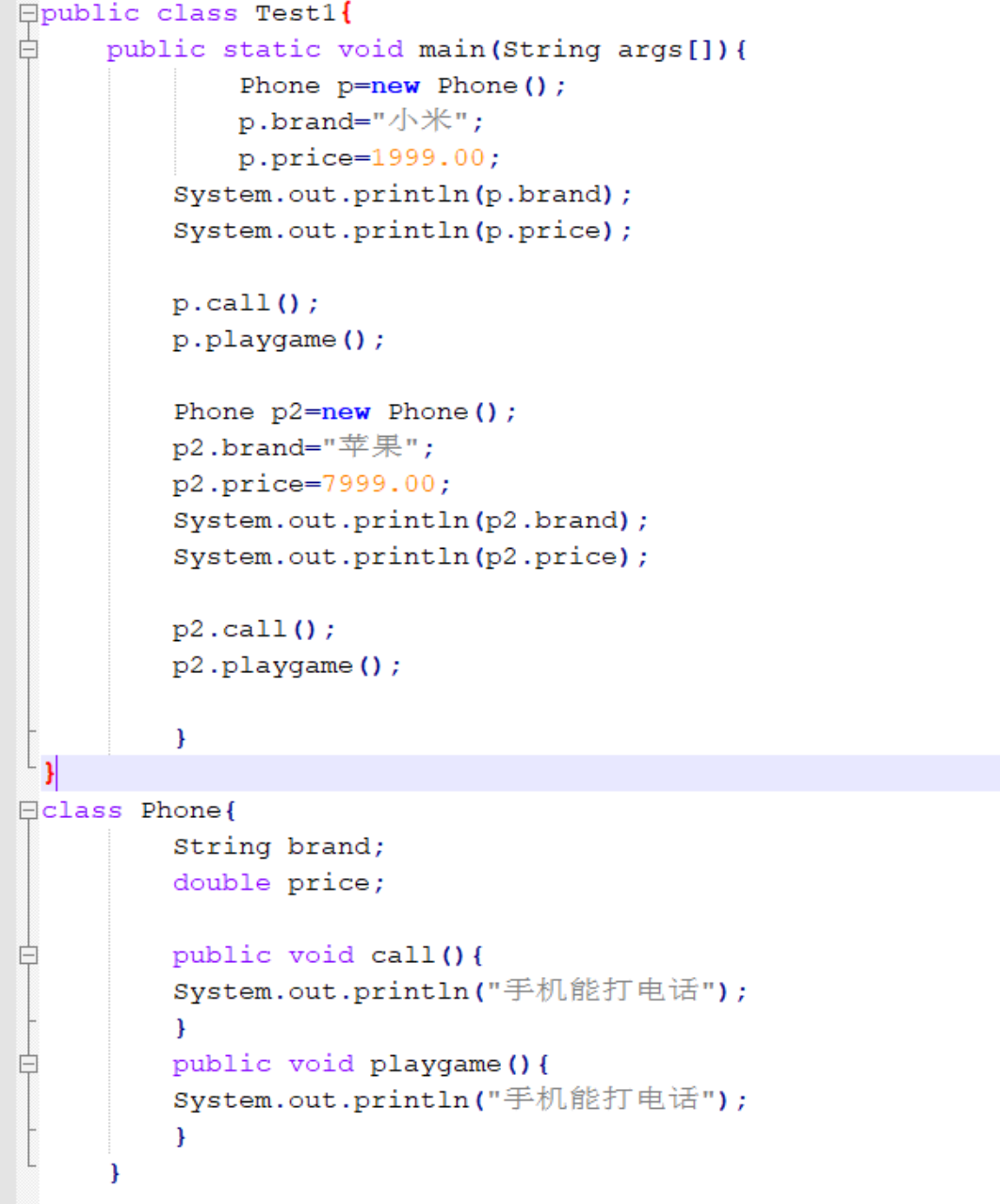Screen dimensions: 1000x1204
Task: Click the println line inside call() method
Action: pos(460,991)
